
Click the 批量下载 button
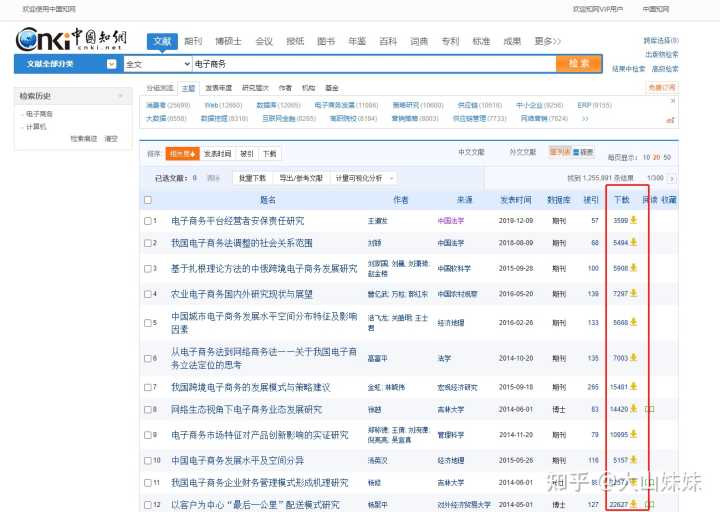[252, 178]
